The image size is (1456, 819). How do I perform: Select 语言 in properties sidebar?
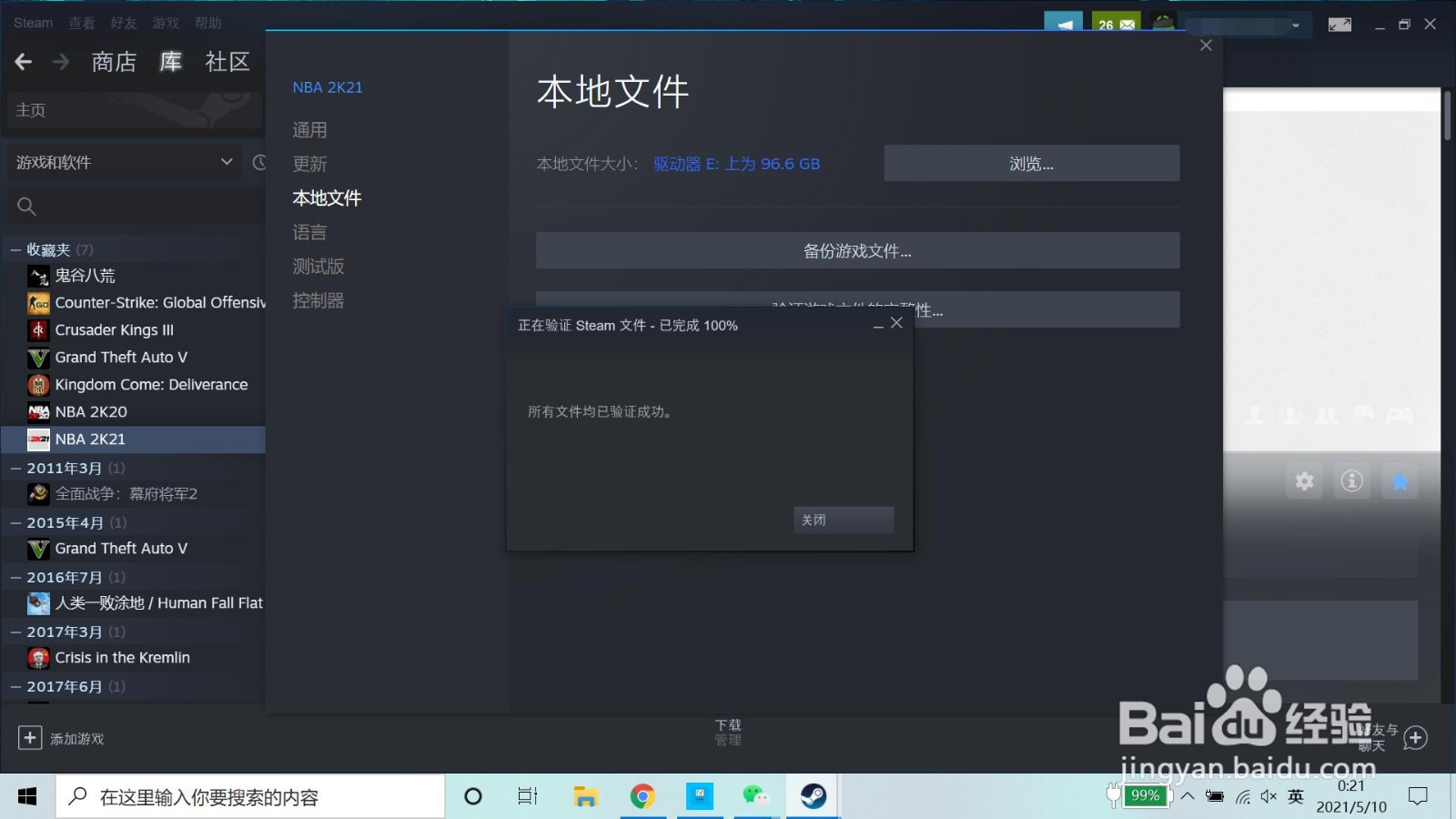[309, 232]
